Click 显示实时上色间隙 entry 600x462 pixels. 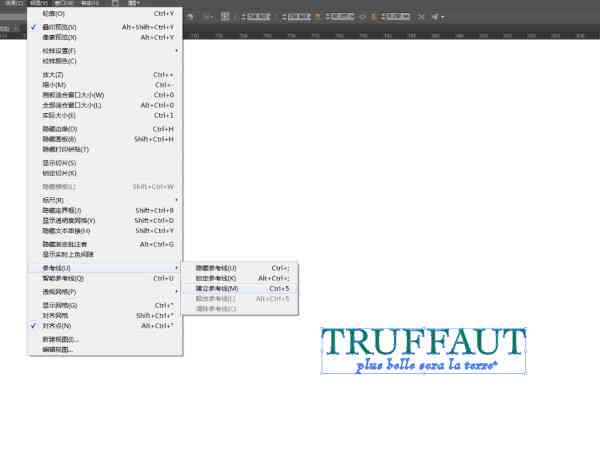pyautogui.click(x=105, y=255)
